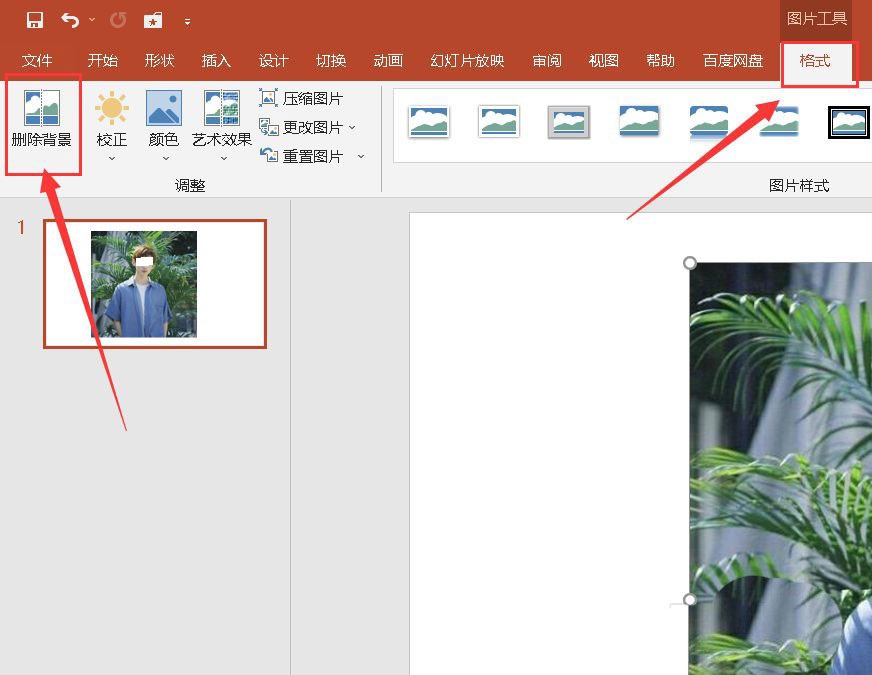Viewport: 872px width, 675px height.
Task: Open the Customize Quick Access Toolbar dropdown
Action: (x=188, y=18)
